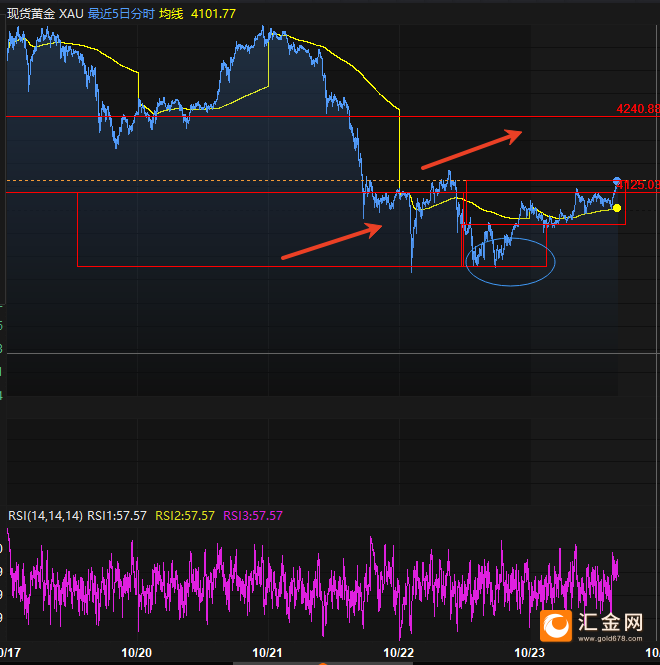Click the RSI(14,14,14) indicator label
The width and height of the screenshot is (660, 665).
(45, 516)
